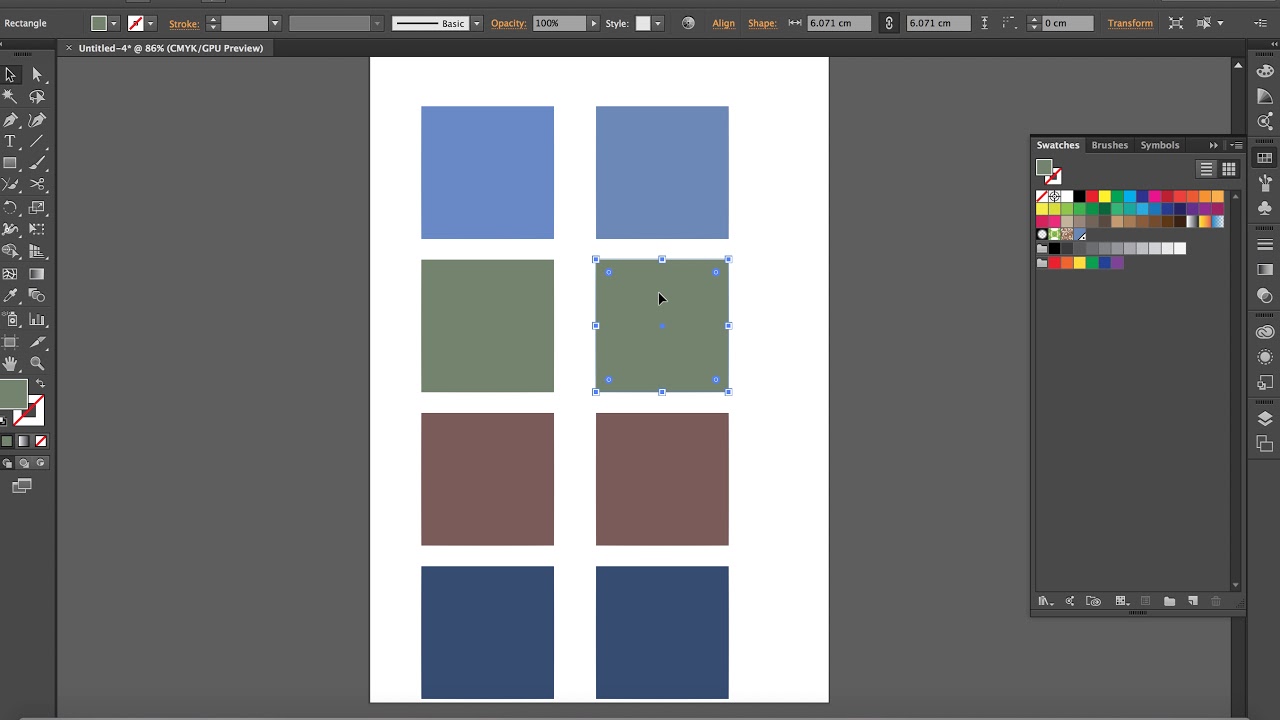Enable Draw Normal mode
Viewport: 1280px width, 720px height.
coord(8,463)
